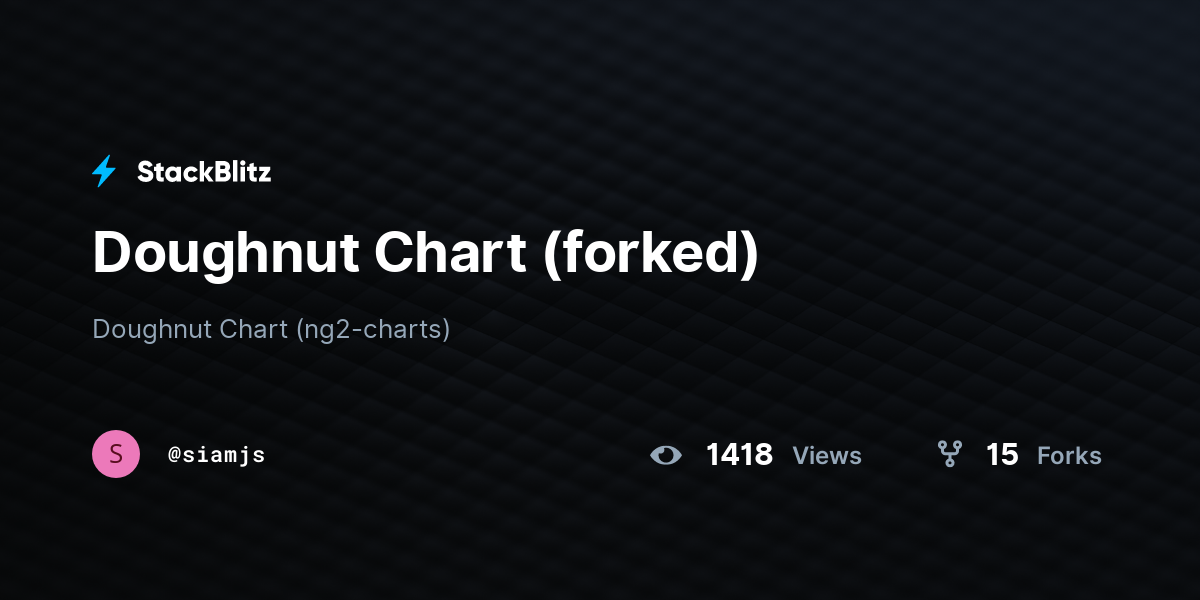
Task: Click the fork branch icon
Action: (949, 455)
